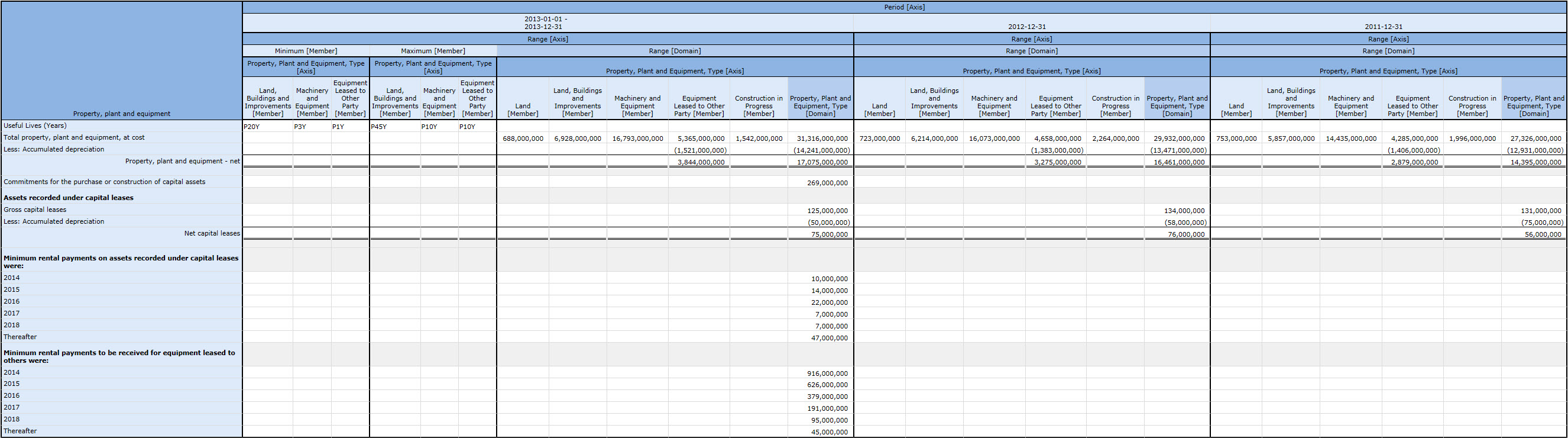Screen dimensions: 1568x438
Task: Click the 5,857,000,000 cell
Action: click(1291, 139)
